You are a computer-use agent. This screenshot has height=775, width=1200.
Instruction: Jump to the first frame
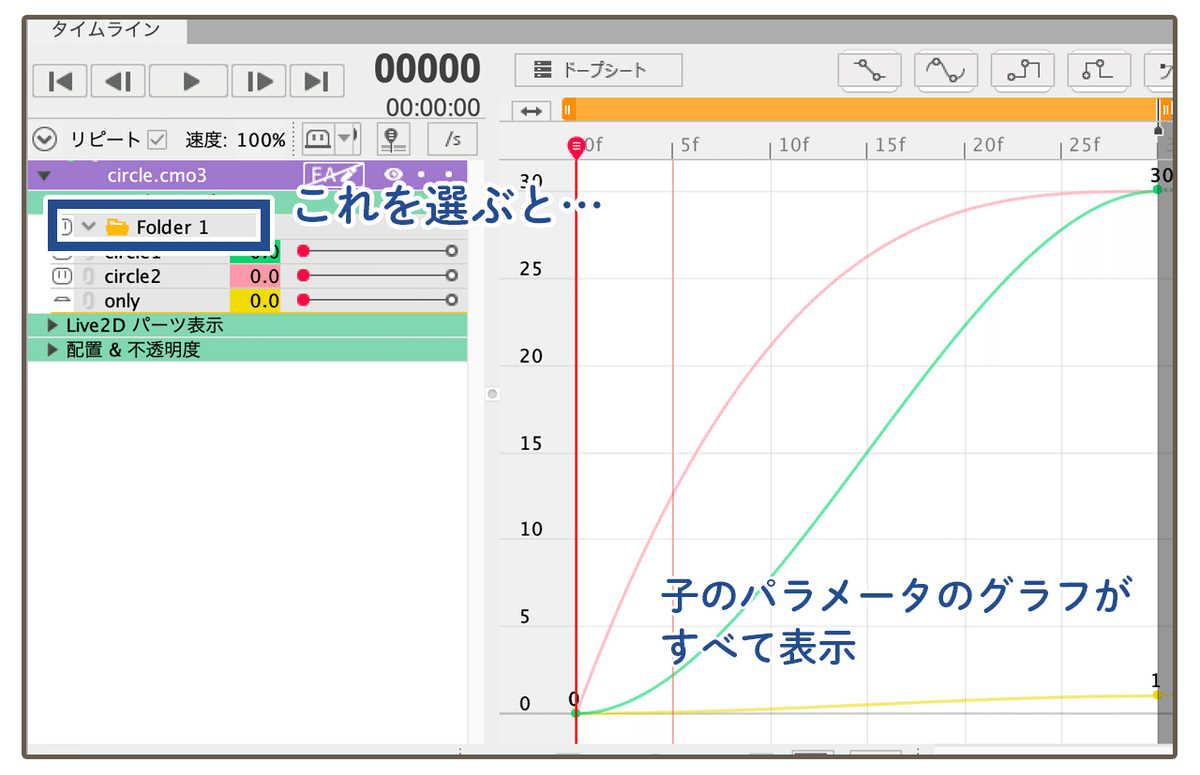59,81
